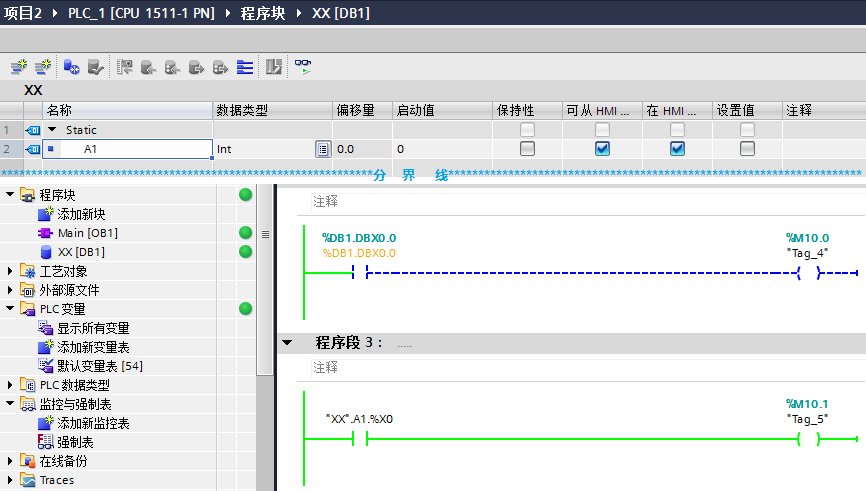Expand the 工艺对象 tree node
866x491 pixels.
10,271
